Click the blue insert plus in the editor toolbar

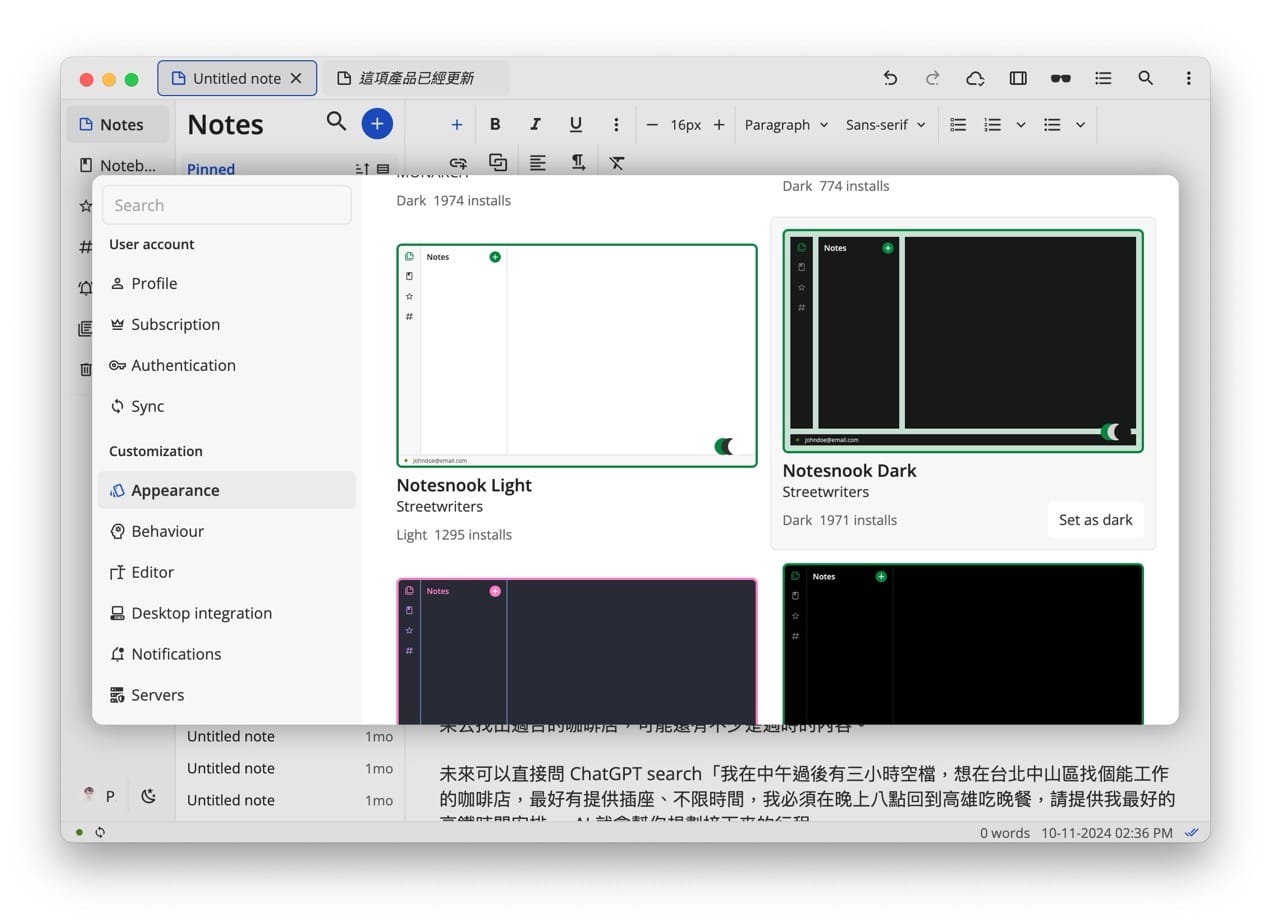coord(456,125)
